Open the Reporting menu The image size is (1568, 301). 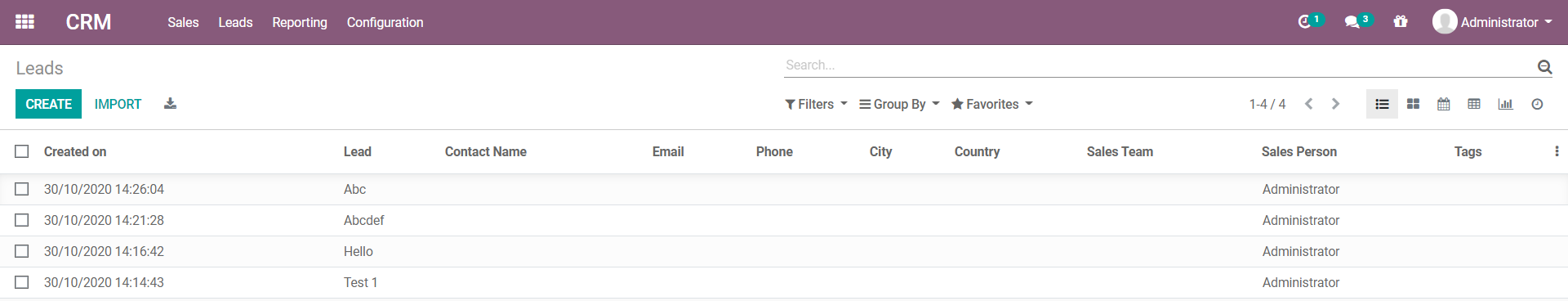pos(300,22)
